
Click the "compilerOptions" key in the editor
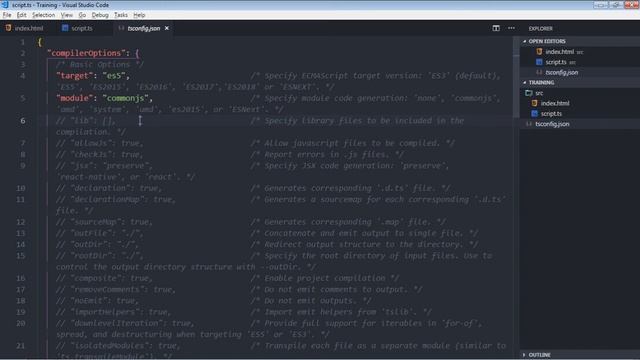(86, 53)
